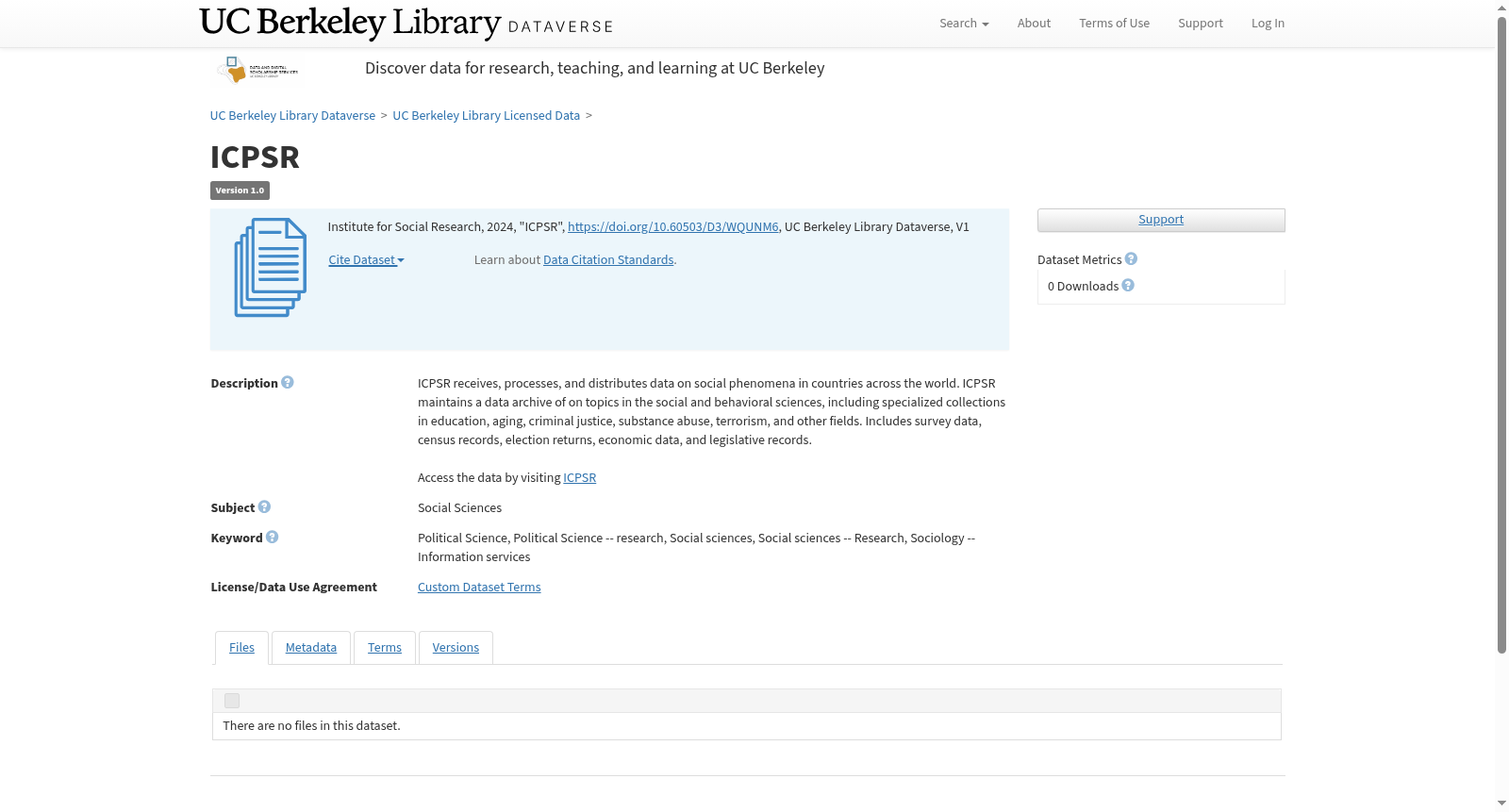This screenshot has width=1509, height=812.
Task: Click the scrollbar up arrow
Action: pyautogui.click(x=1501, y=8)
